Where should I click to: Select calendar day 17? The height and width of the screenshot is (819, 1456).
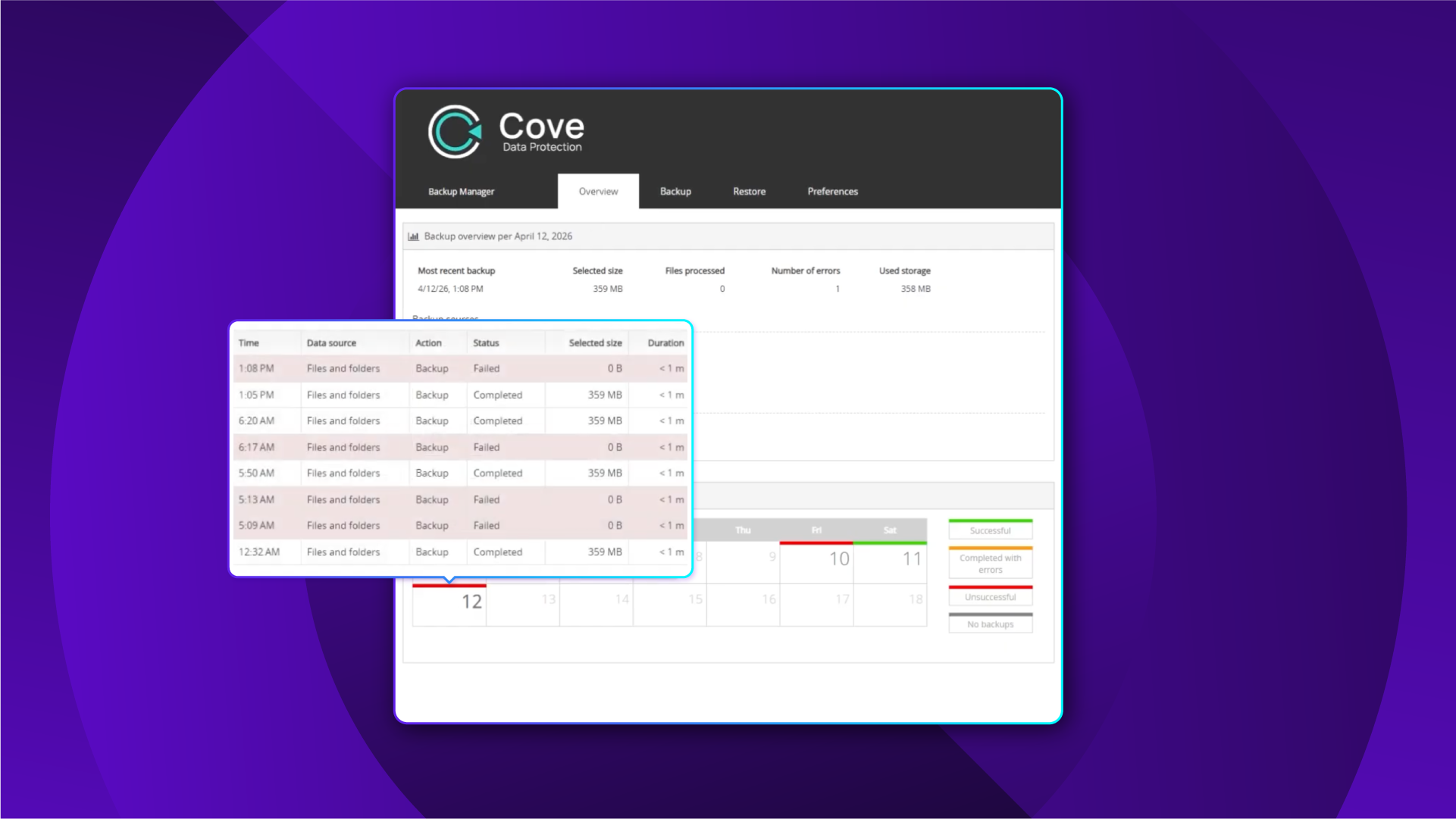[816, 605]
